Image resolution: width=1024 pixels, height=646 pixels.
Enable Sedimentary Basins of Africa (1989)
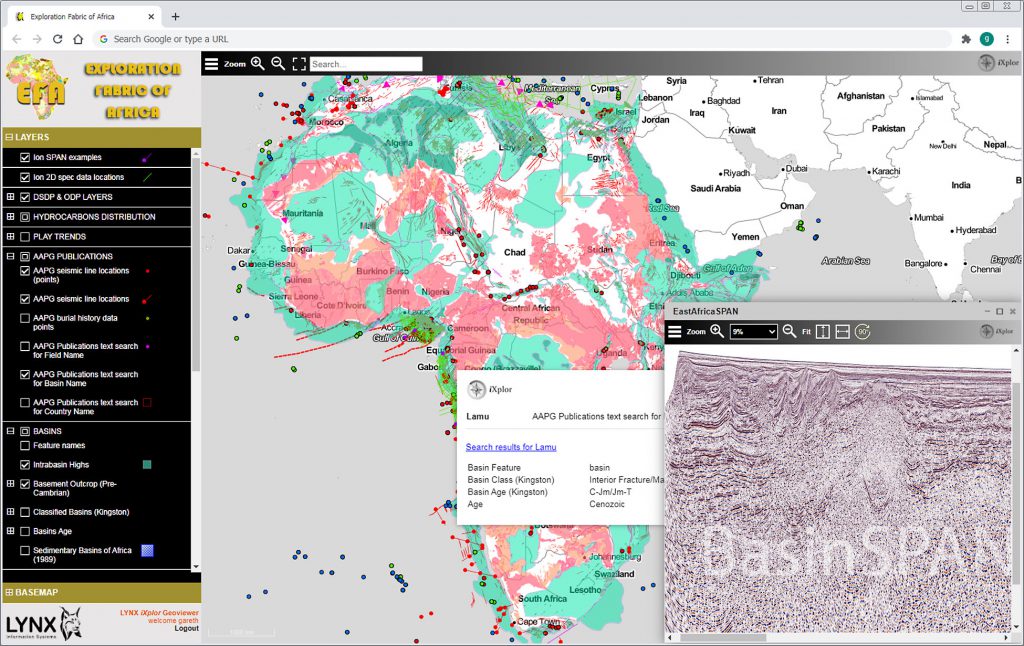click(25, 551)
